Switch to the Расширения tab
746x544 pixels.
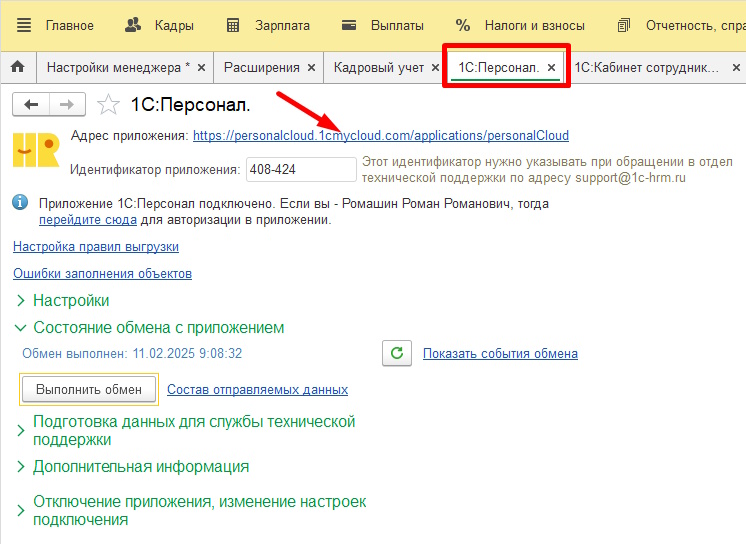click(261, 68)
